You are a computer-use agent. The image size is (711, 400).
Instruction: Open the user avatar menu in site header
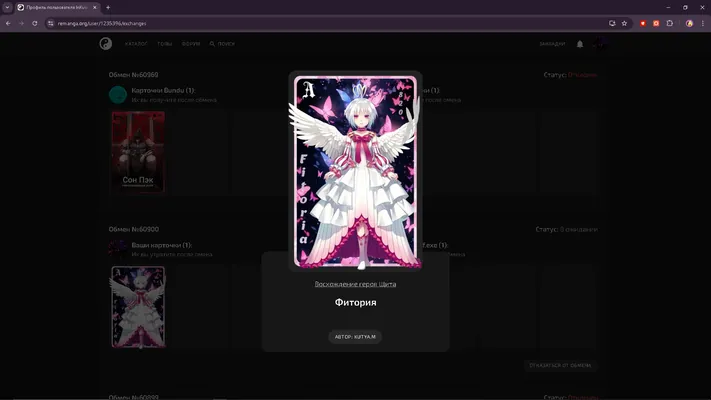point(599,44)
